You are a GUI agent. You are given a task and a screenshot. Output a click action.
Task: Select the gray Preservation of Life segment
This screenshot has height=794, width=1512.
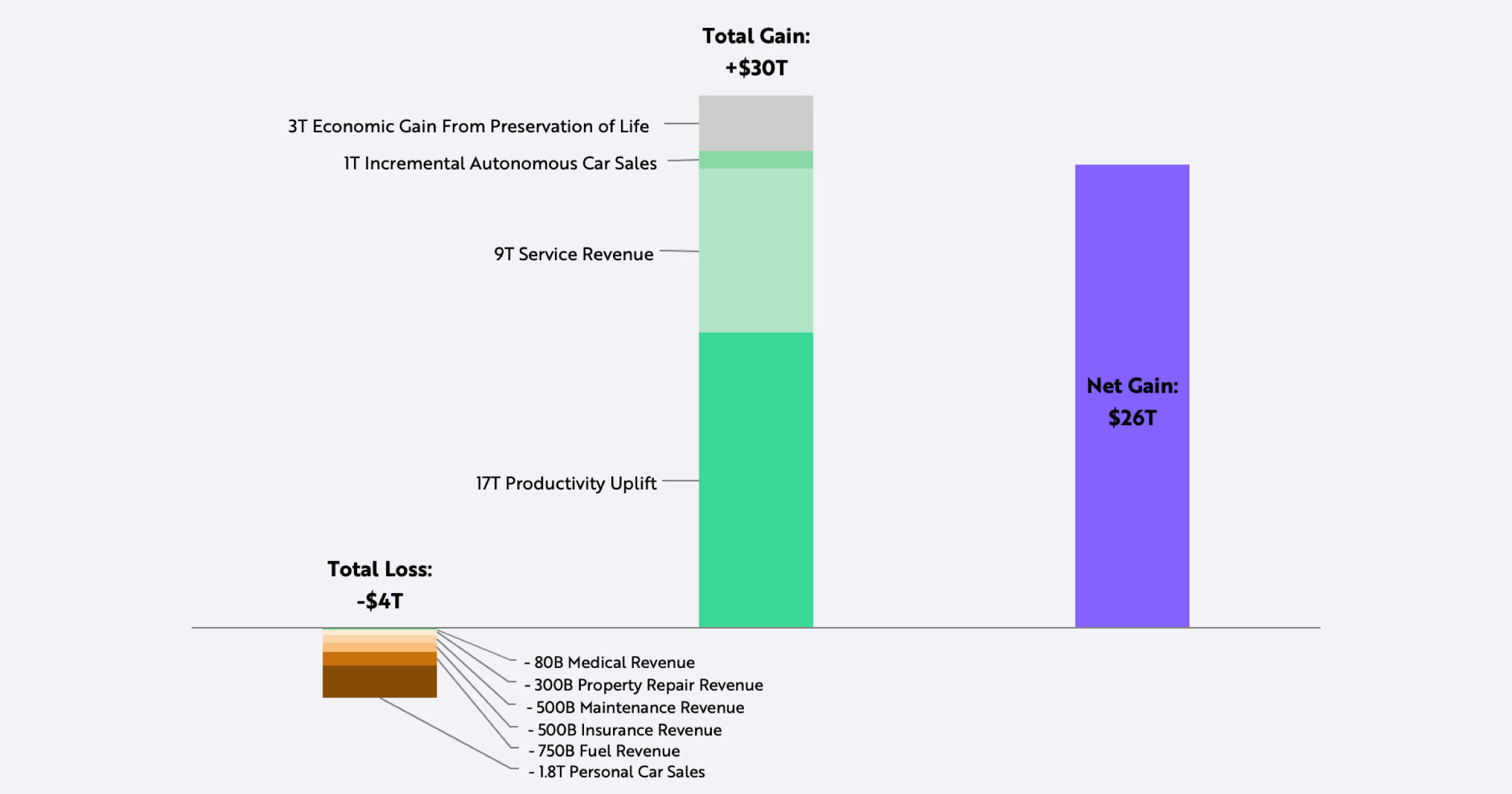(755, 123)
